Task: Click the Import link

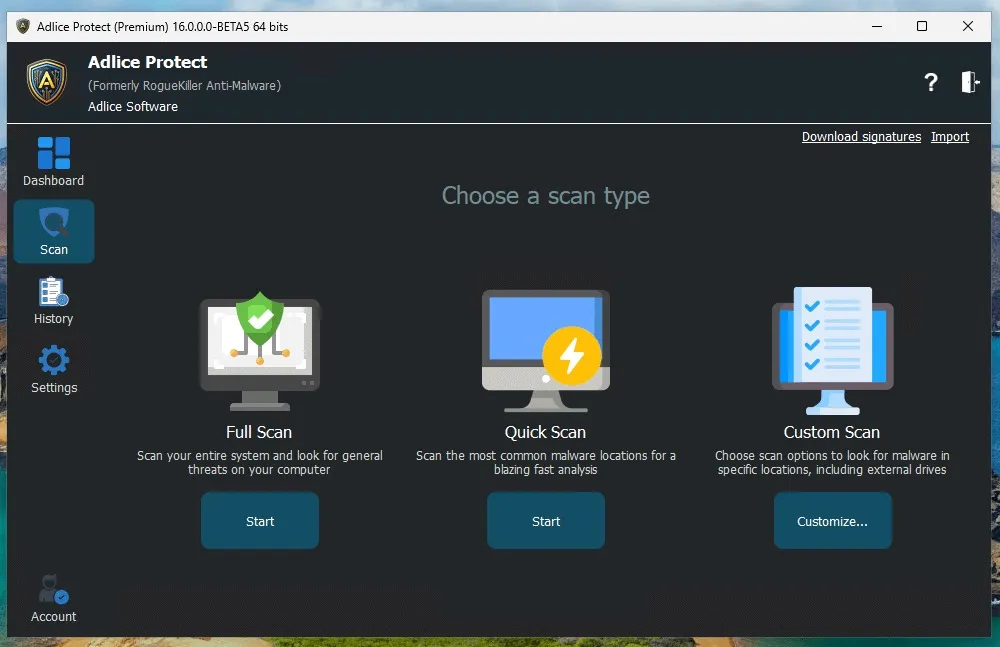Action: (x=949, y=137)
